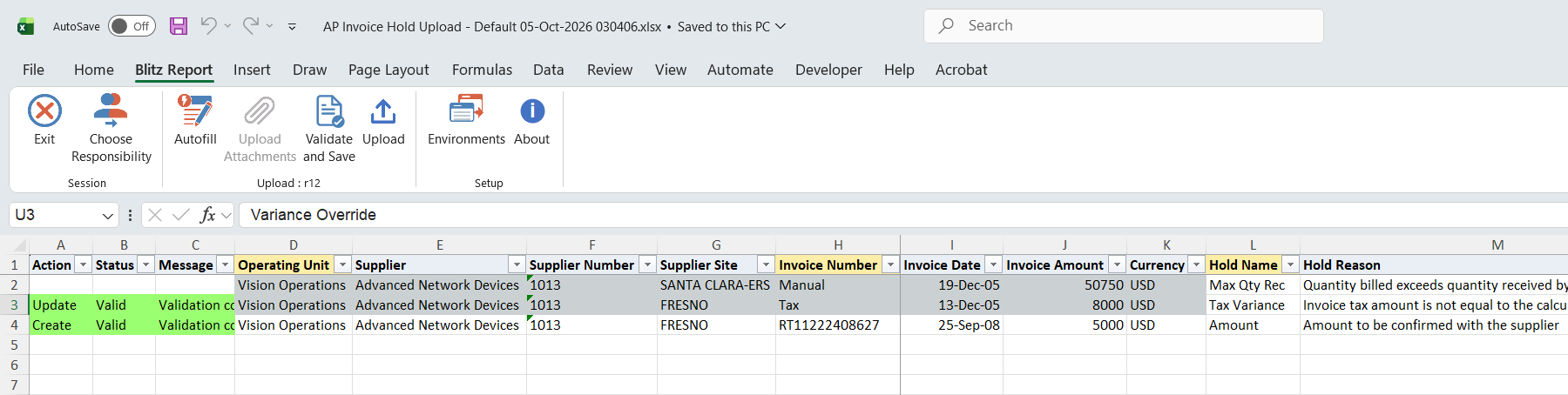Confirm formula entry with checkmark icon
The width and height of the screenshot is (1568, 395).
point(181,215)
